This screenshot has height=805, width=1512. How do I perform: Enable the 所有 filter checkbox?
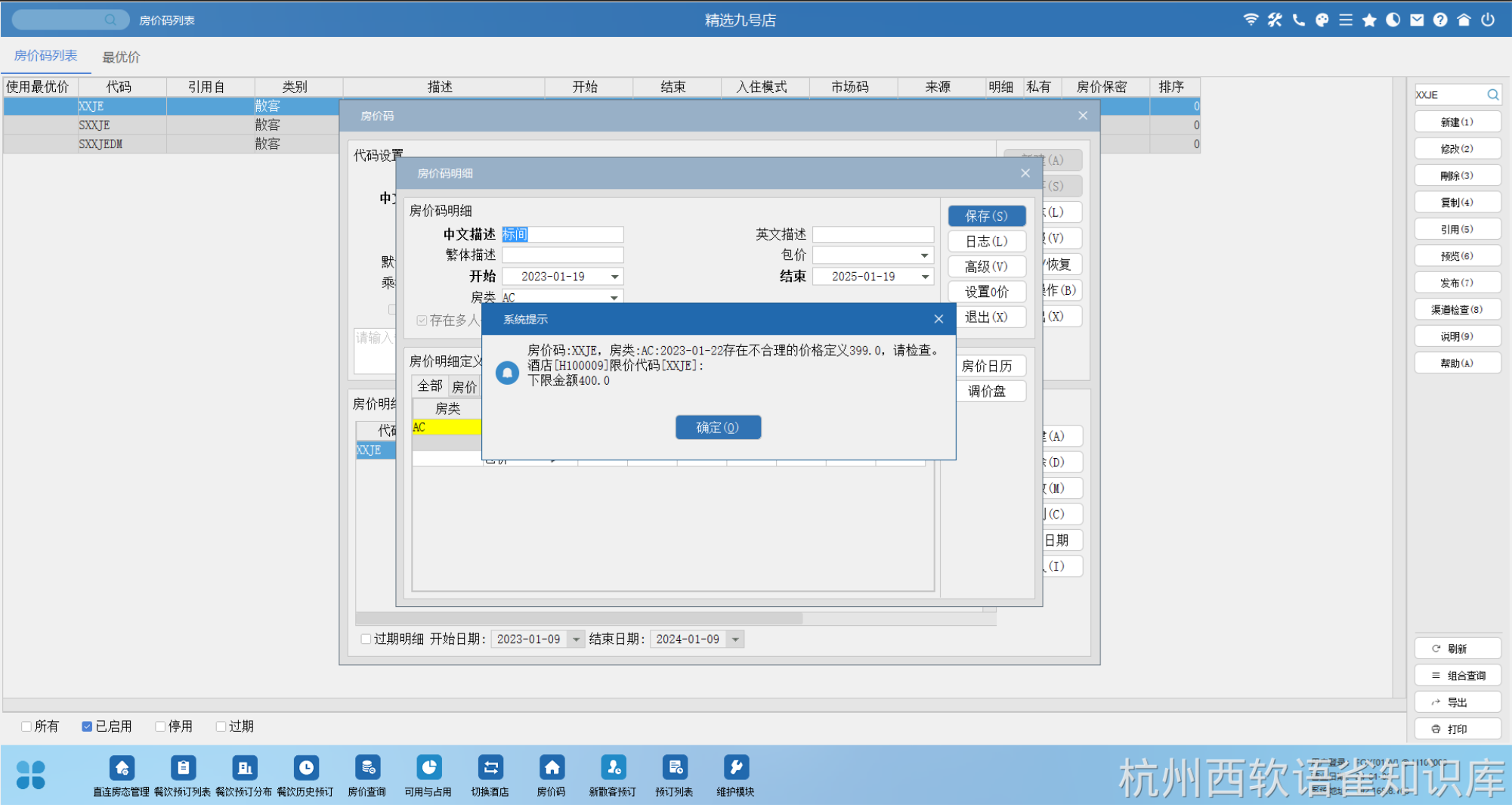[26, 726]
